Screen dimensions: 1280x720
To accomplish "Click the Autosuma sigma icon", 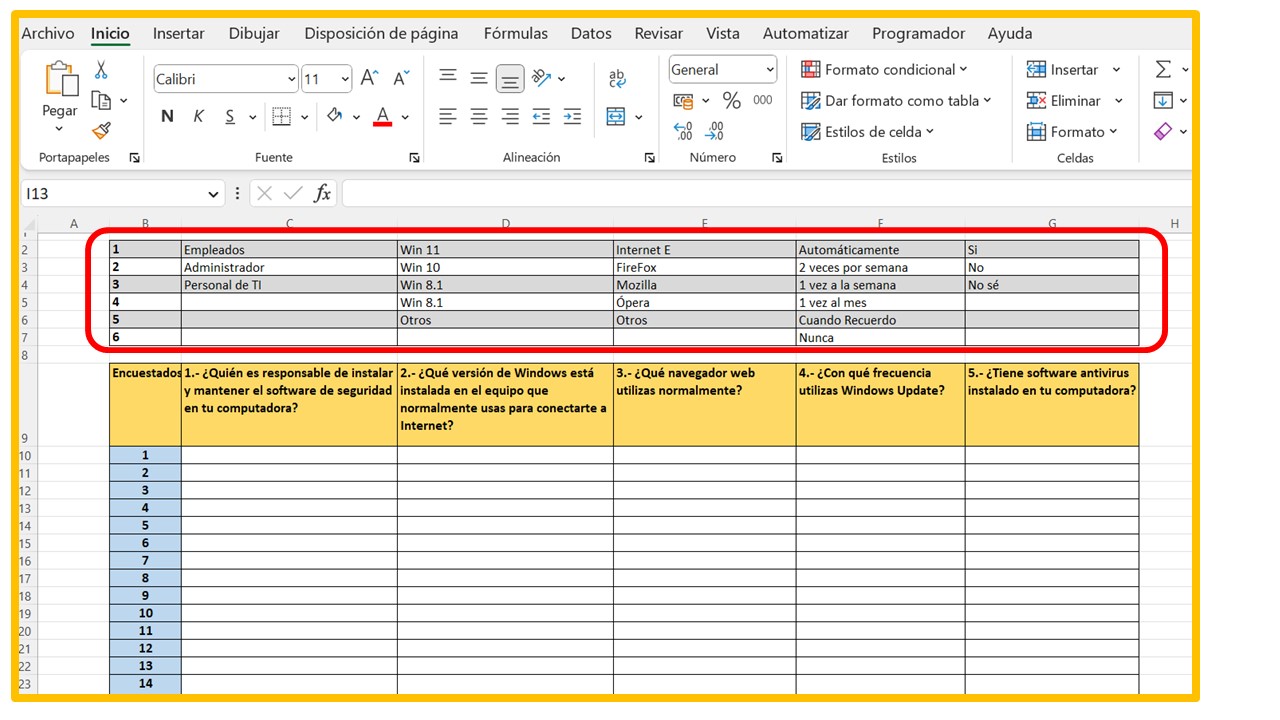I will [1164, 69].
